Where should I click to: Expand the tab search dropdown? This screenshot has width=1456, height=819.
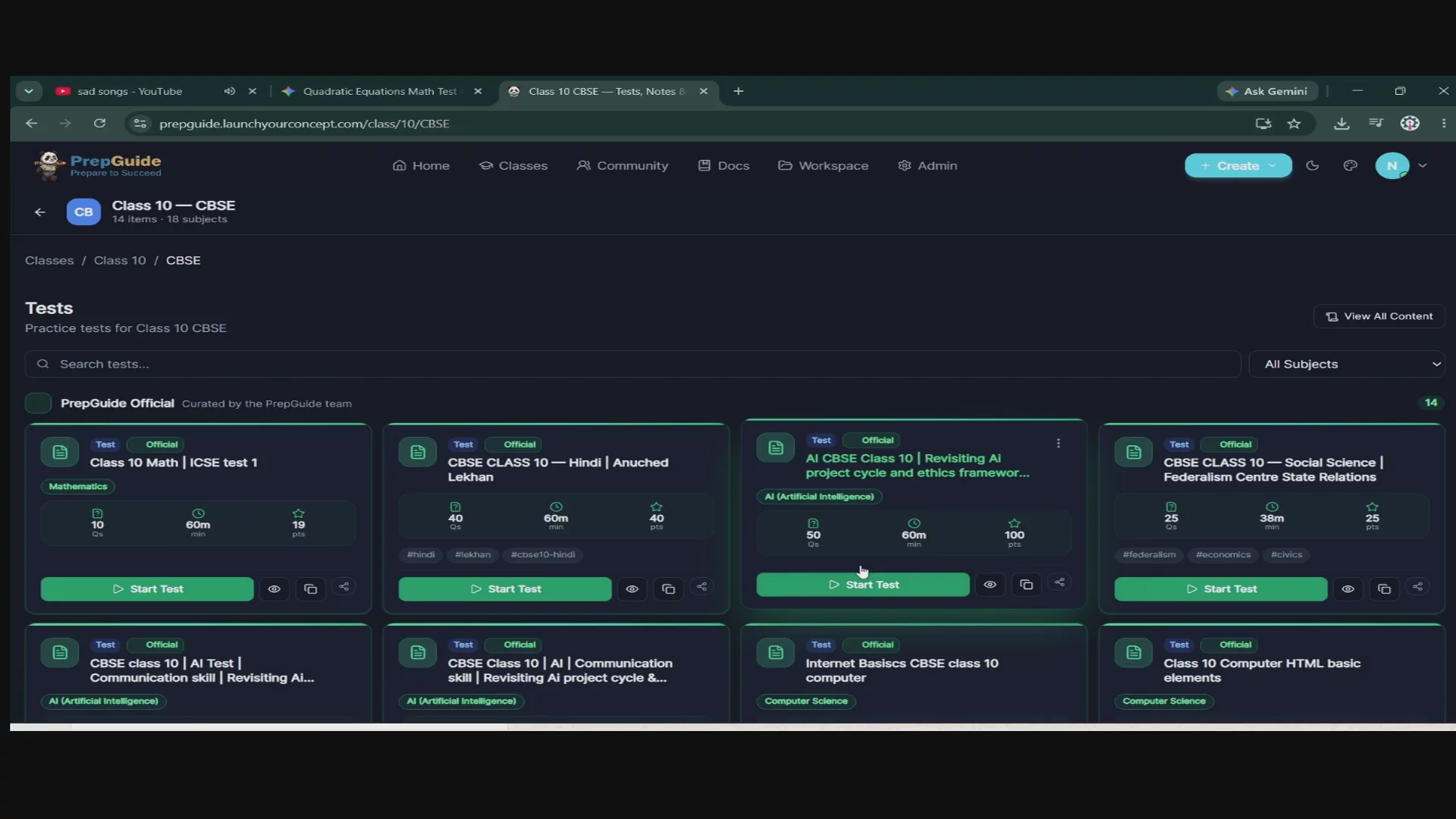click(29, 91)
